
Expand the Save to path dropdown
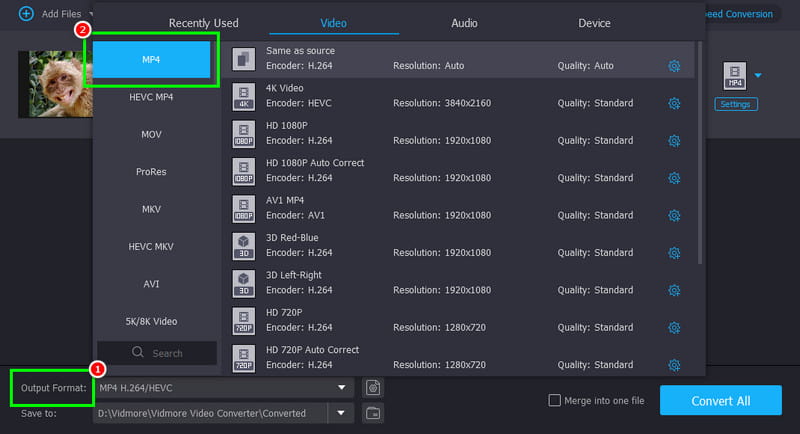341,413
